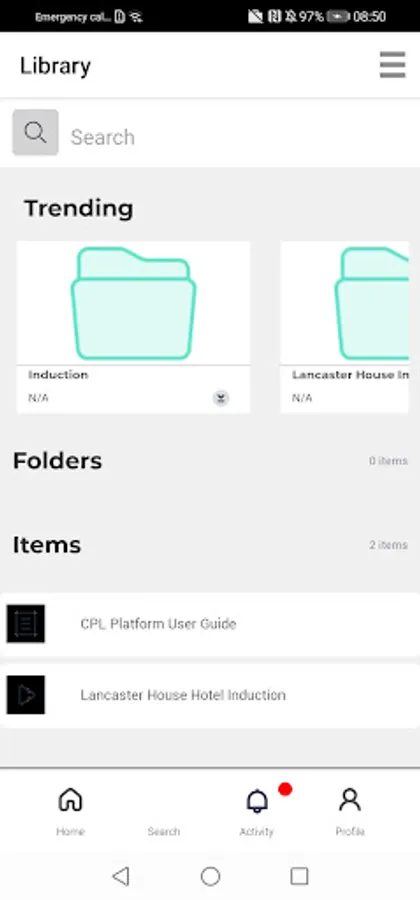
Task: Tap the Android home circle button
Action: point(210,876)
